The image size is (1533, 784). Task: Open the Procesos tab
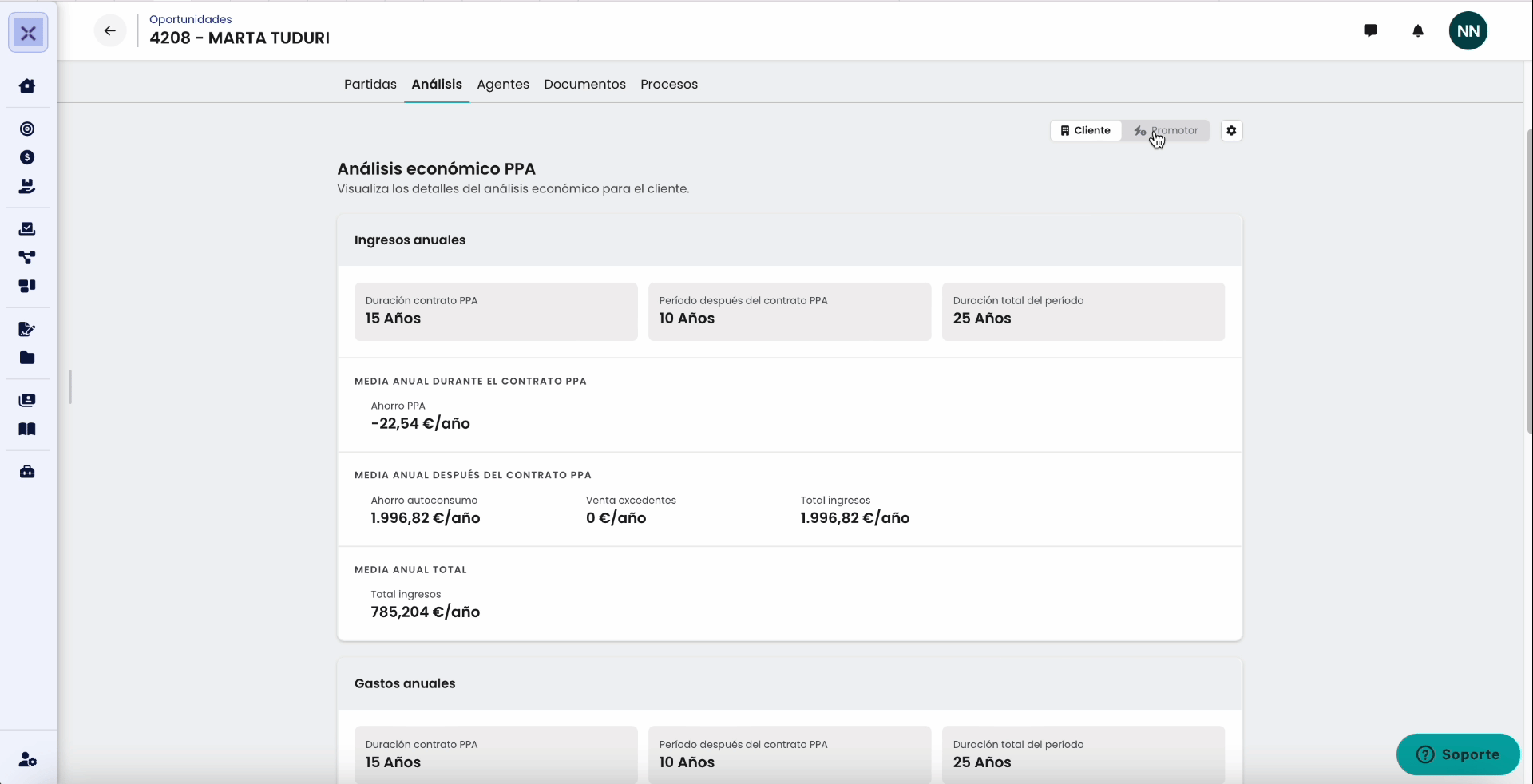click(x=669, y=84)
